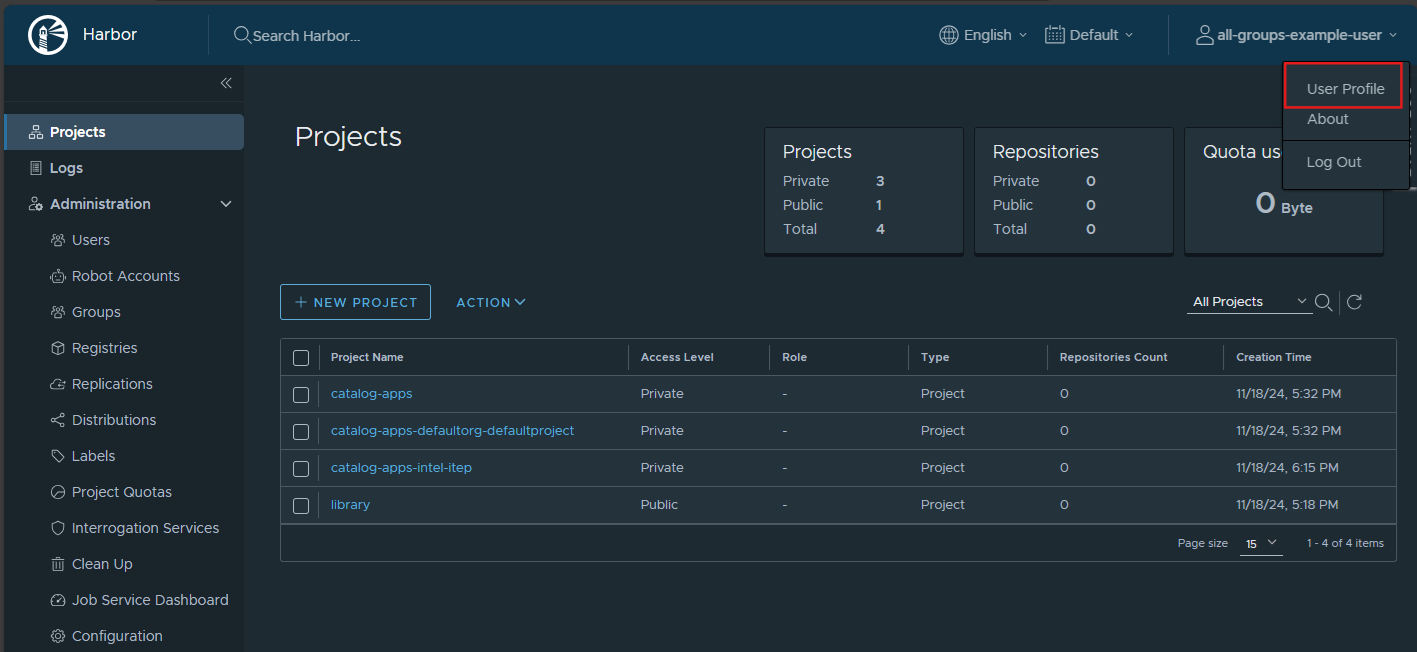The width and height of the screenshot is (1417, 652).
Task: Open the catalog-apps-intel-itep project link
Action: pyautogui.click(x=401, y=468)
